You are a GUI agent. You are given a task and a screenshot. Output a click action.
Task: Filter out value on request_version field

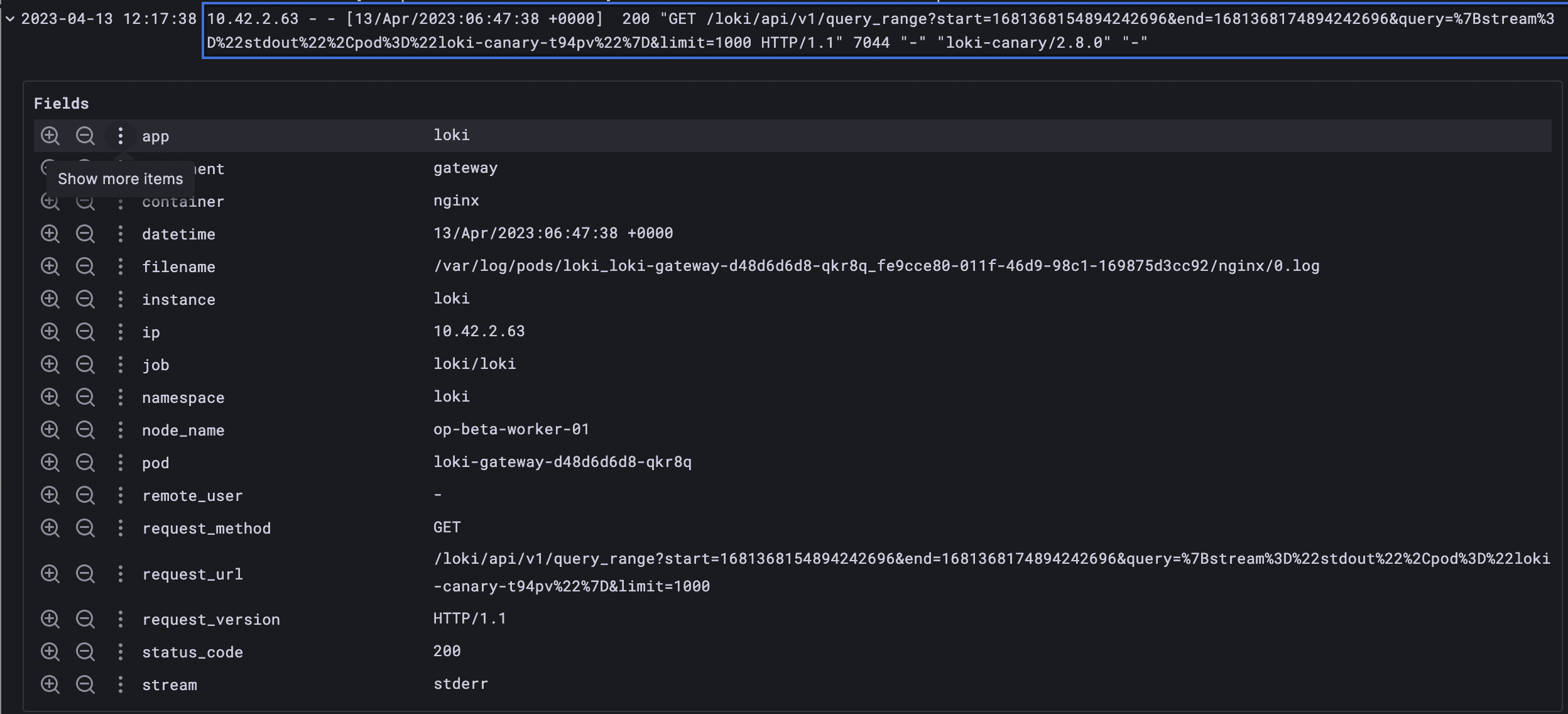coord(85,619)
